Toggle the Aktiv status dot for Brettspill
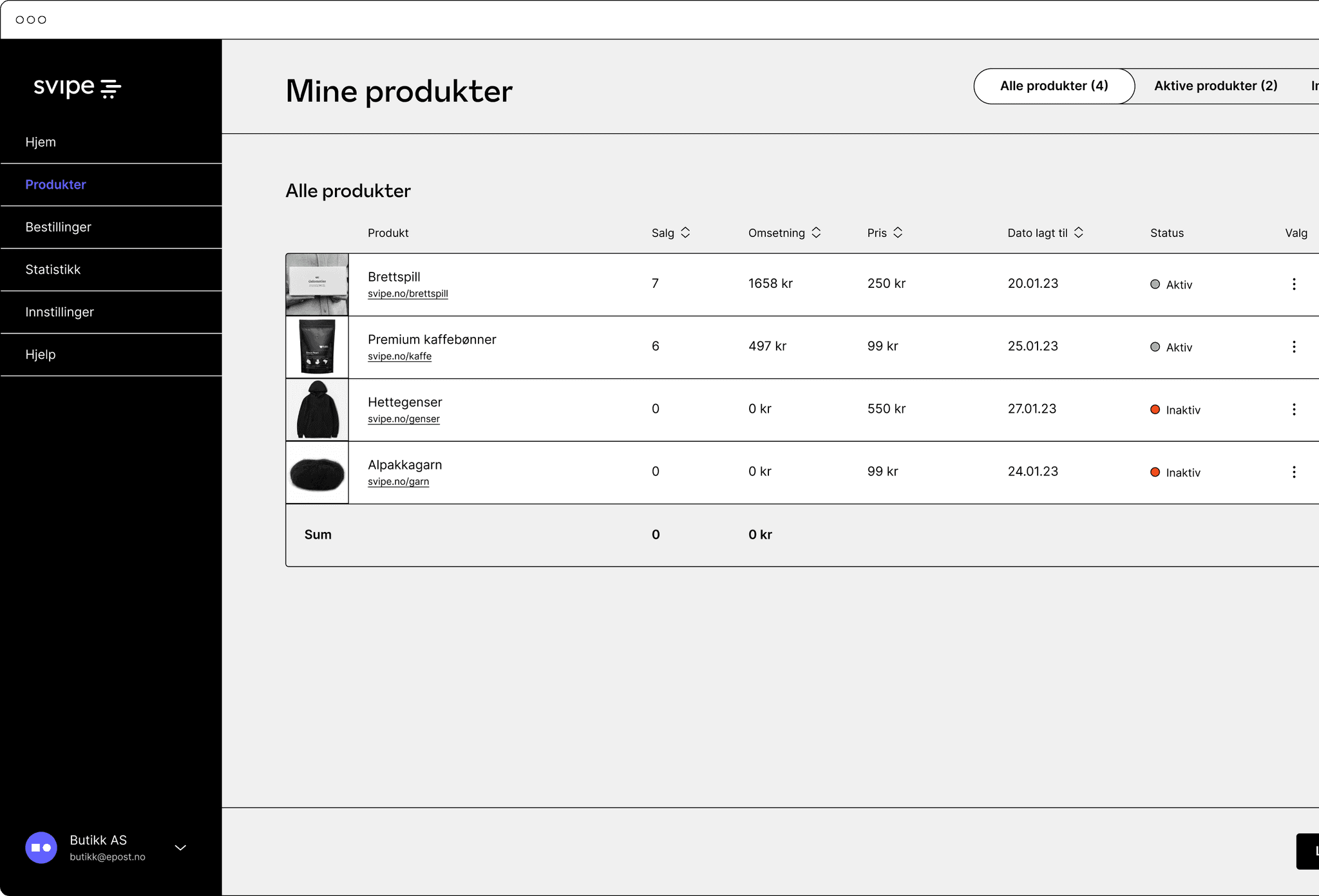The width and height of the screenshot is (1319, 896). pyautogui.click(x=1154, y=284)
